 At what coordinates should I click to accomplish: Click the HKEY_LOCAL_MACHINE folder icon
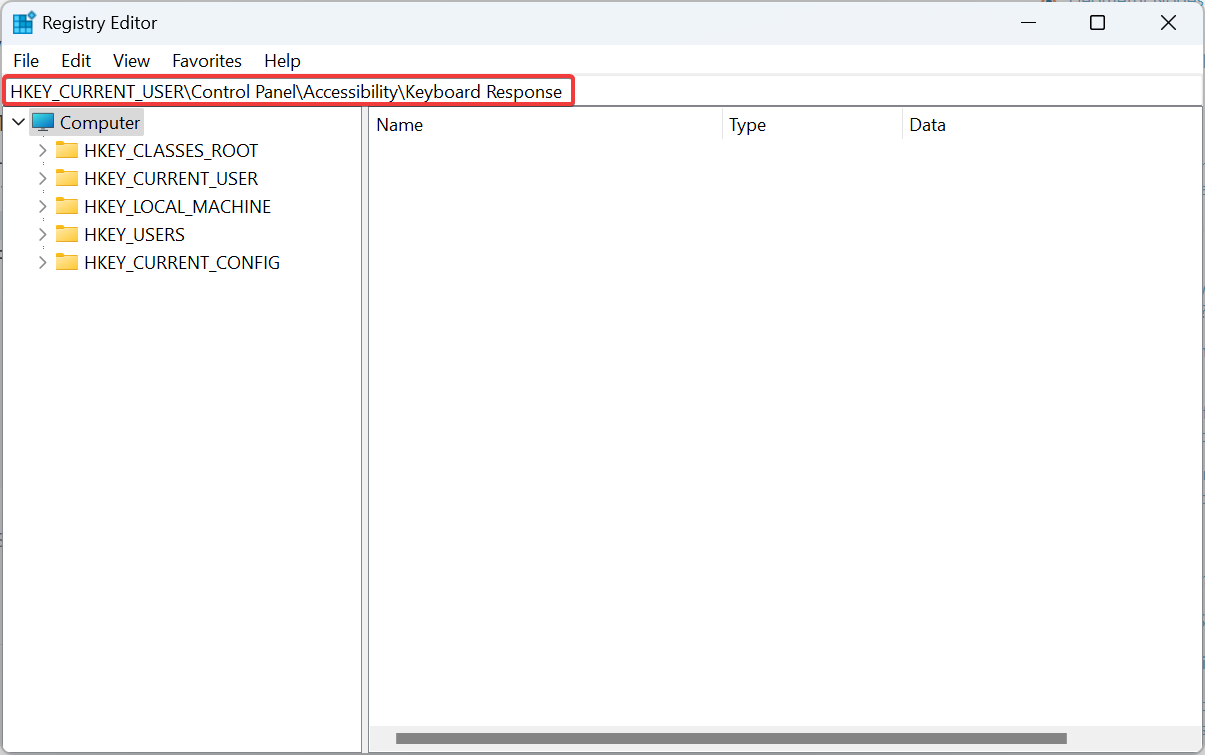coord(67,207)
